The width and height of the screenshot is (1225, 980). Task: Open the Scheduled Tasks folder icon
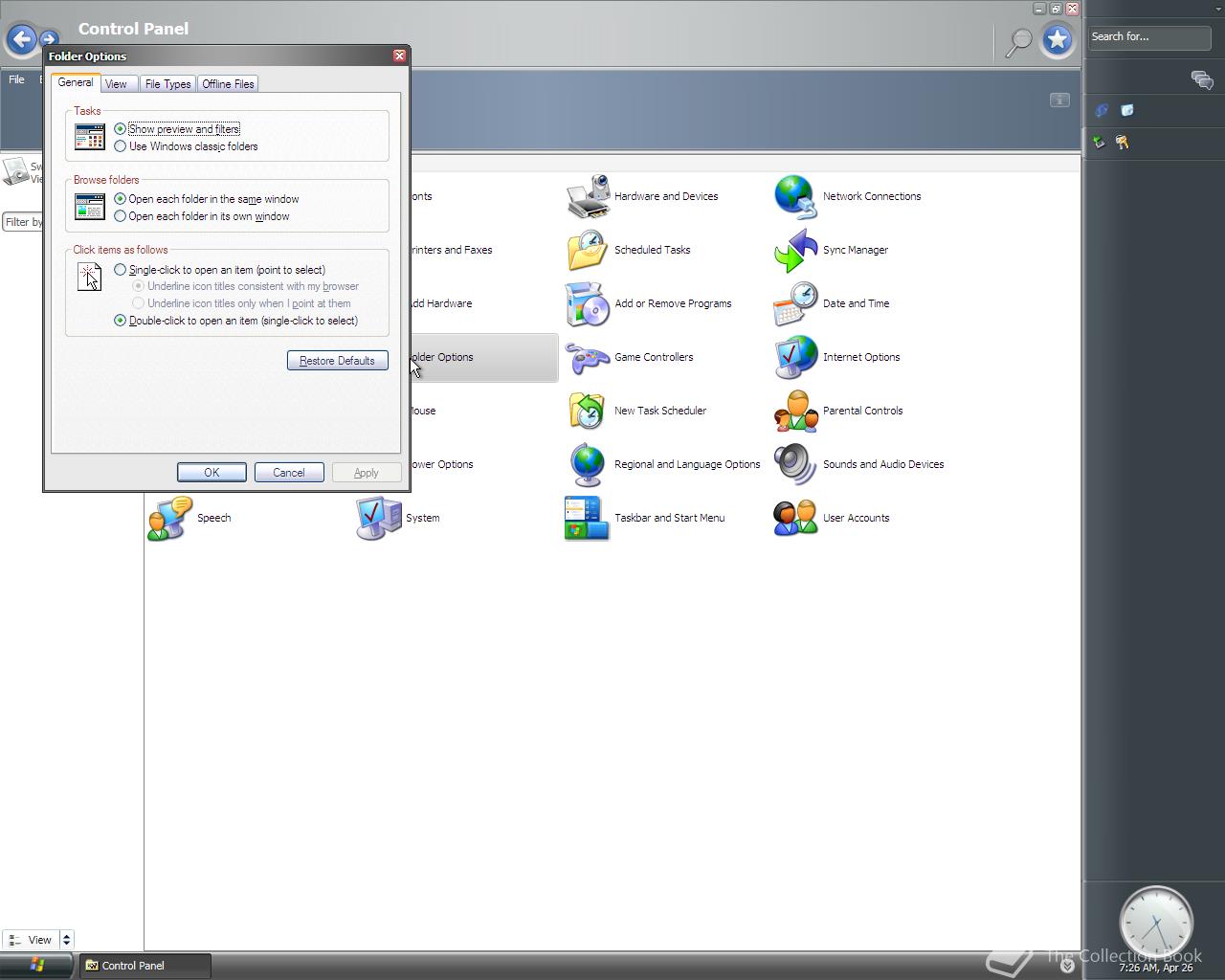(588, 250)
